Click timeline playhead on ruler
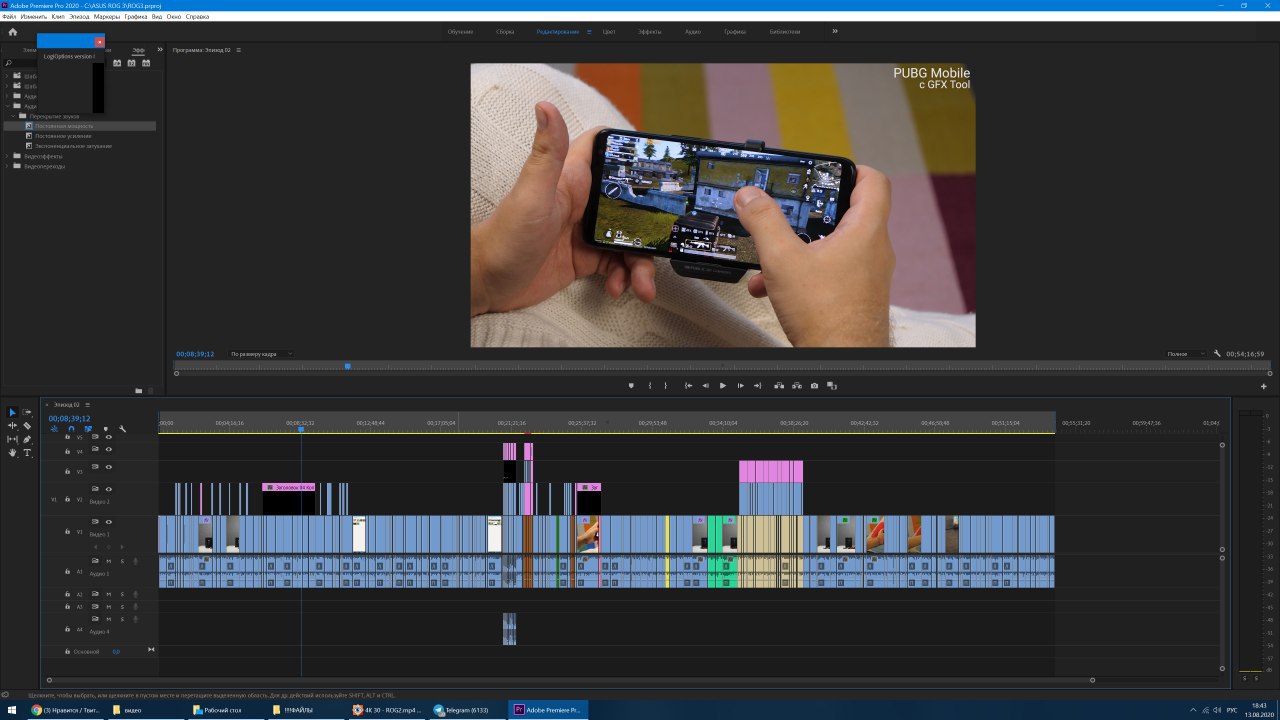The width and height of the screenshot is (1280, 720). tap(301, 428)
